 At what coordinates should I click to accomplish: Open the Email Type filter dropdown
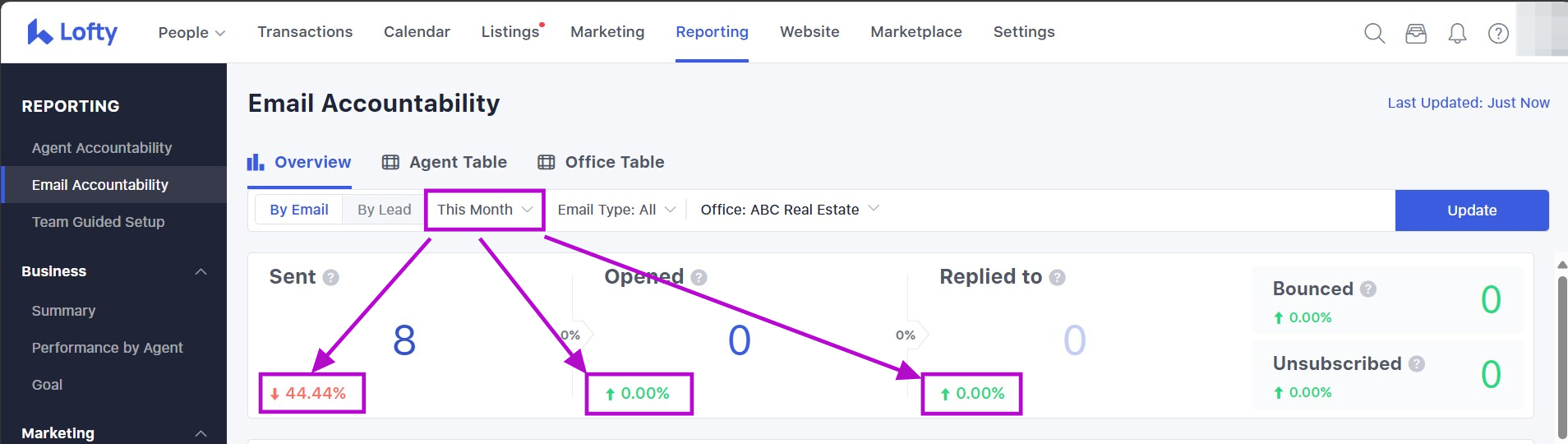pos(616,210)
